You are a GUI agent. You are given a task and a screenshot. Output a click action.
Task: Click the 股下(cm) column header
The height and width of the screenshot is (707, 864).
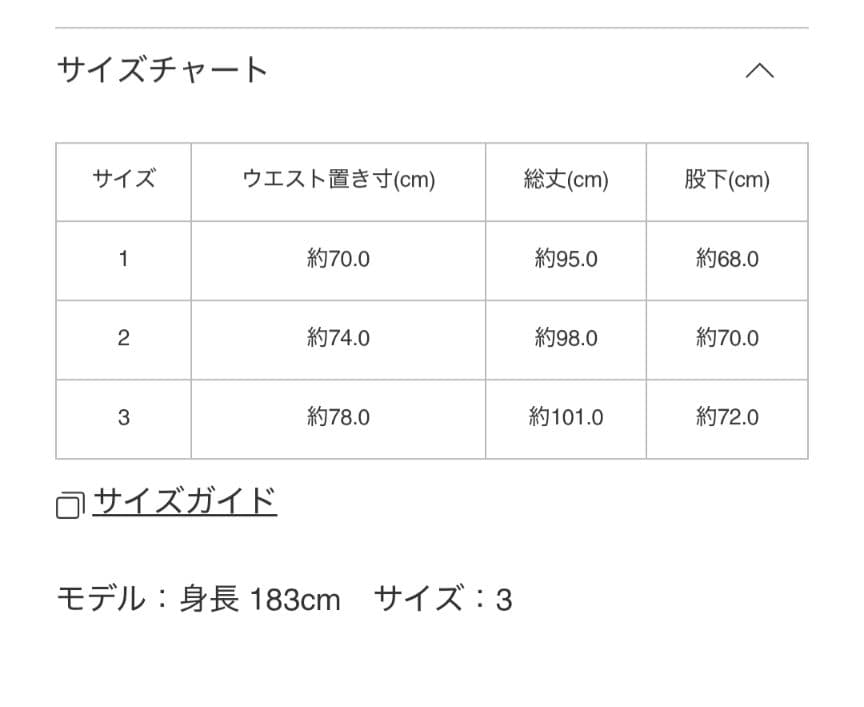coord(727,181)
